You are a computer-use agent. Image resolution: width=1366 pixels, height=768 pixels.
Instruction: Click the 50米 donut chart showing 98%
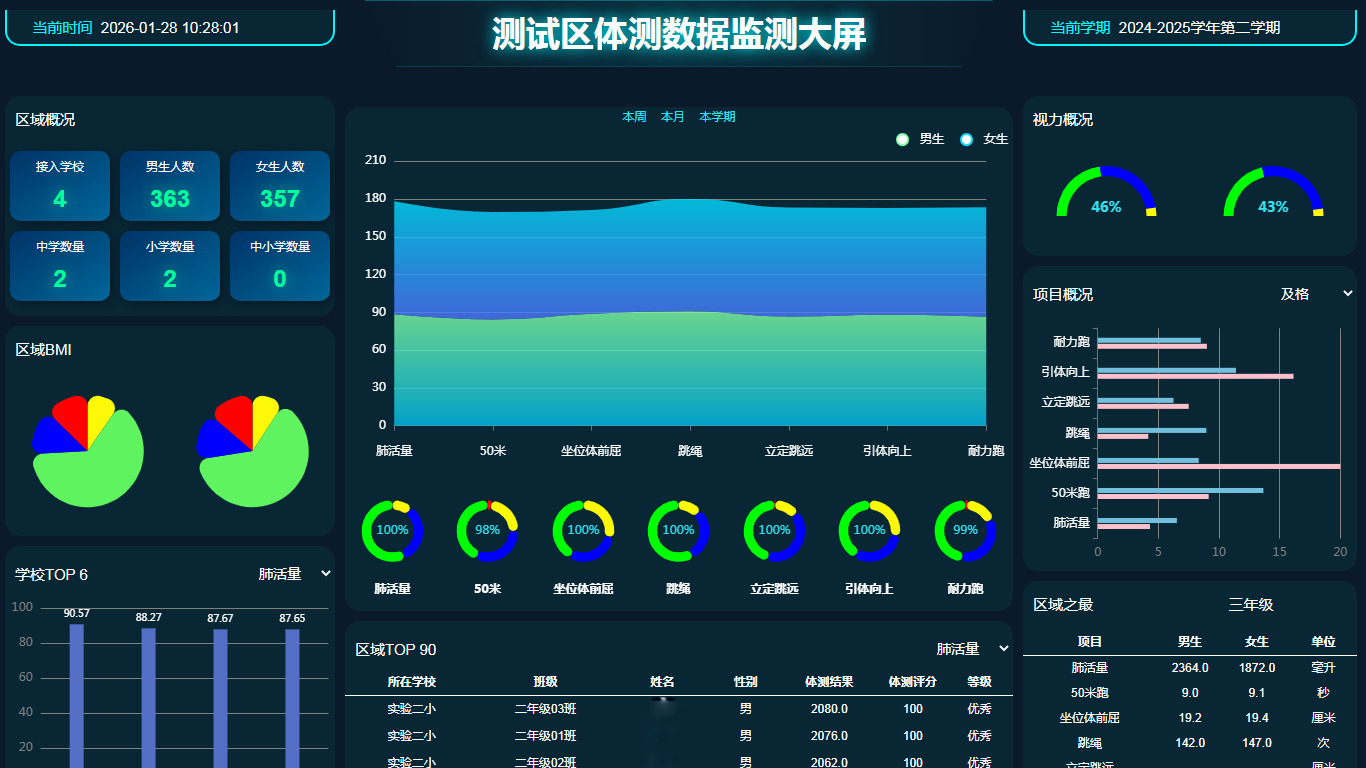[x=487, y=531]
